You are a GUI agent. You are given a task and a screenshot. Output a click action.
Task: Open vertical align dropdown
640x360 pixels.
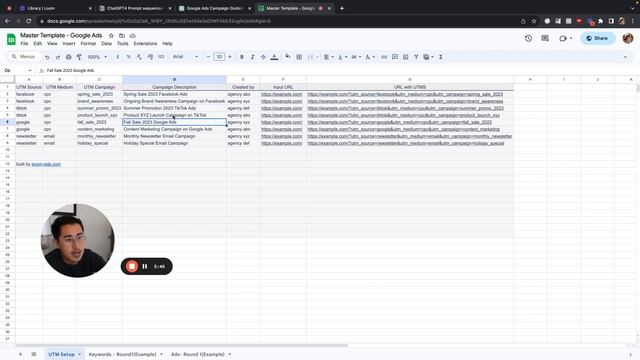click(342, 57)
